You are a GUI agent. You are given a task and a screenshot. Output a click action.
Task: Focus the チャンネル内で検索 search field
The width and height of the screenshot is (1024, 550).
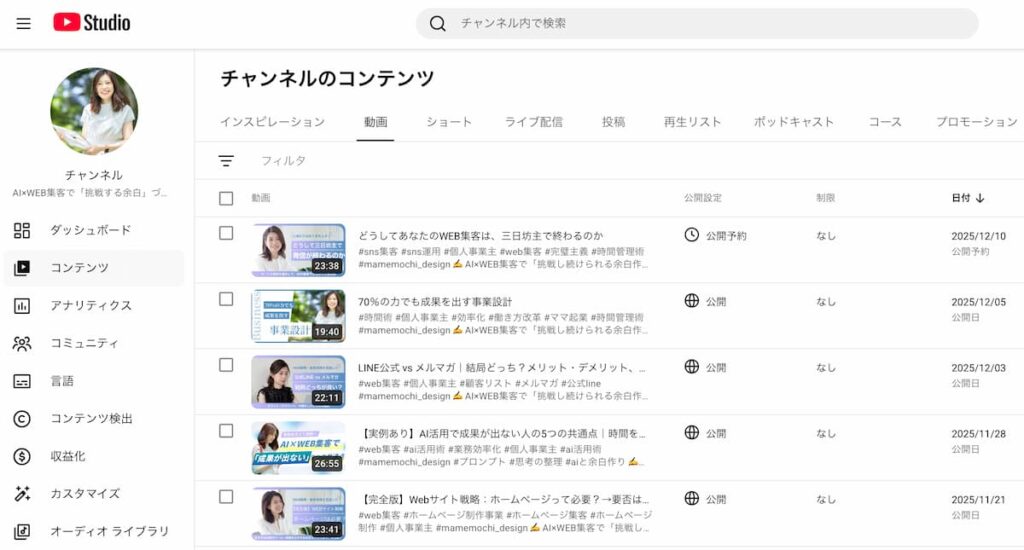tap(697, 24)
